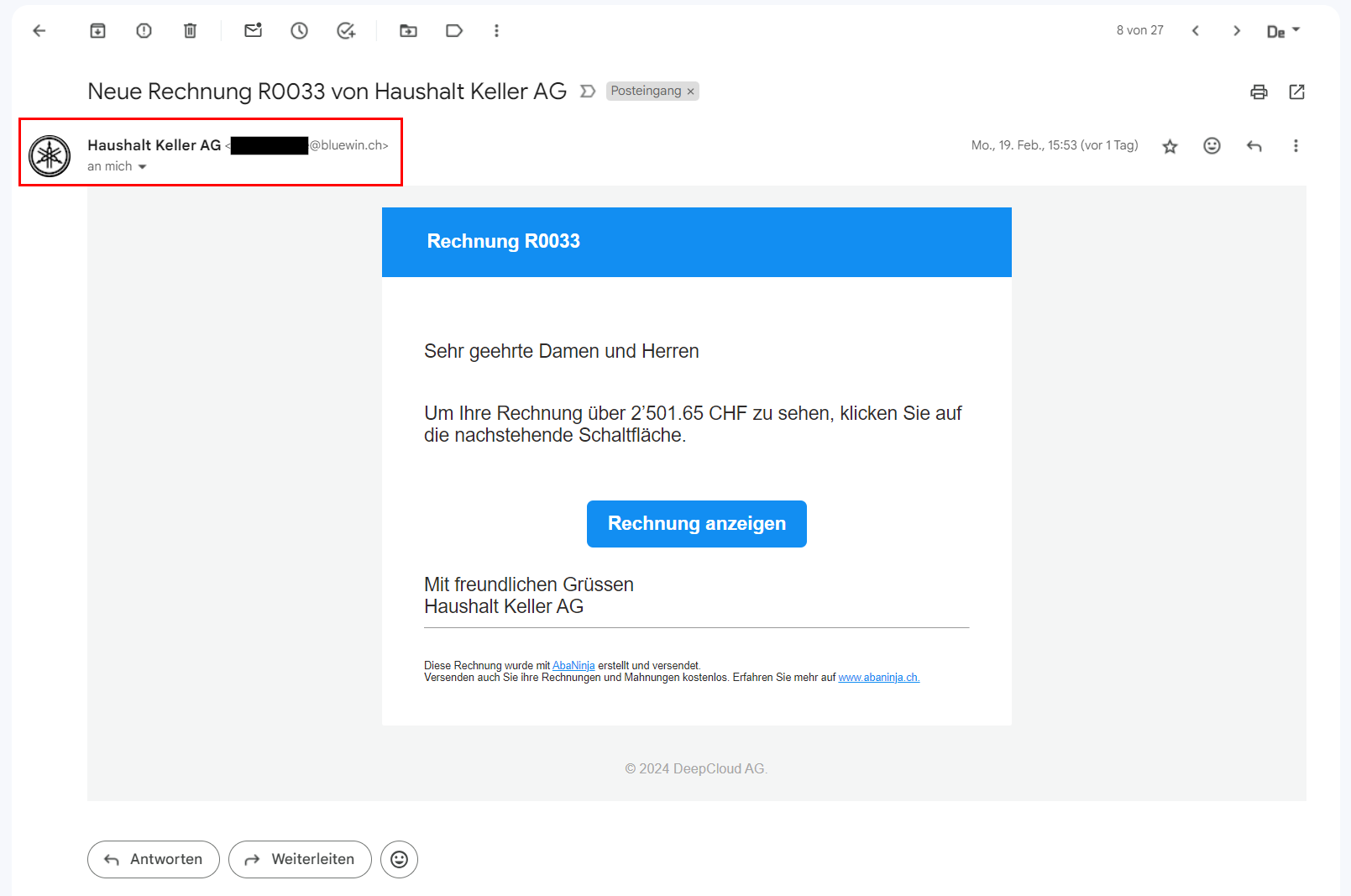This screenshot has width=1351, height=896.
Task: Open email in a new window
Action: click(x=1296, y=92)
